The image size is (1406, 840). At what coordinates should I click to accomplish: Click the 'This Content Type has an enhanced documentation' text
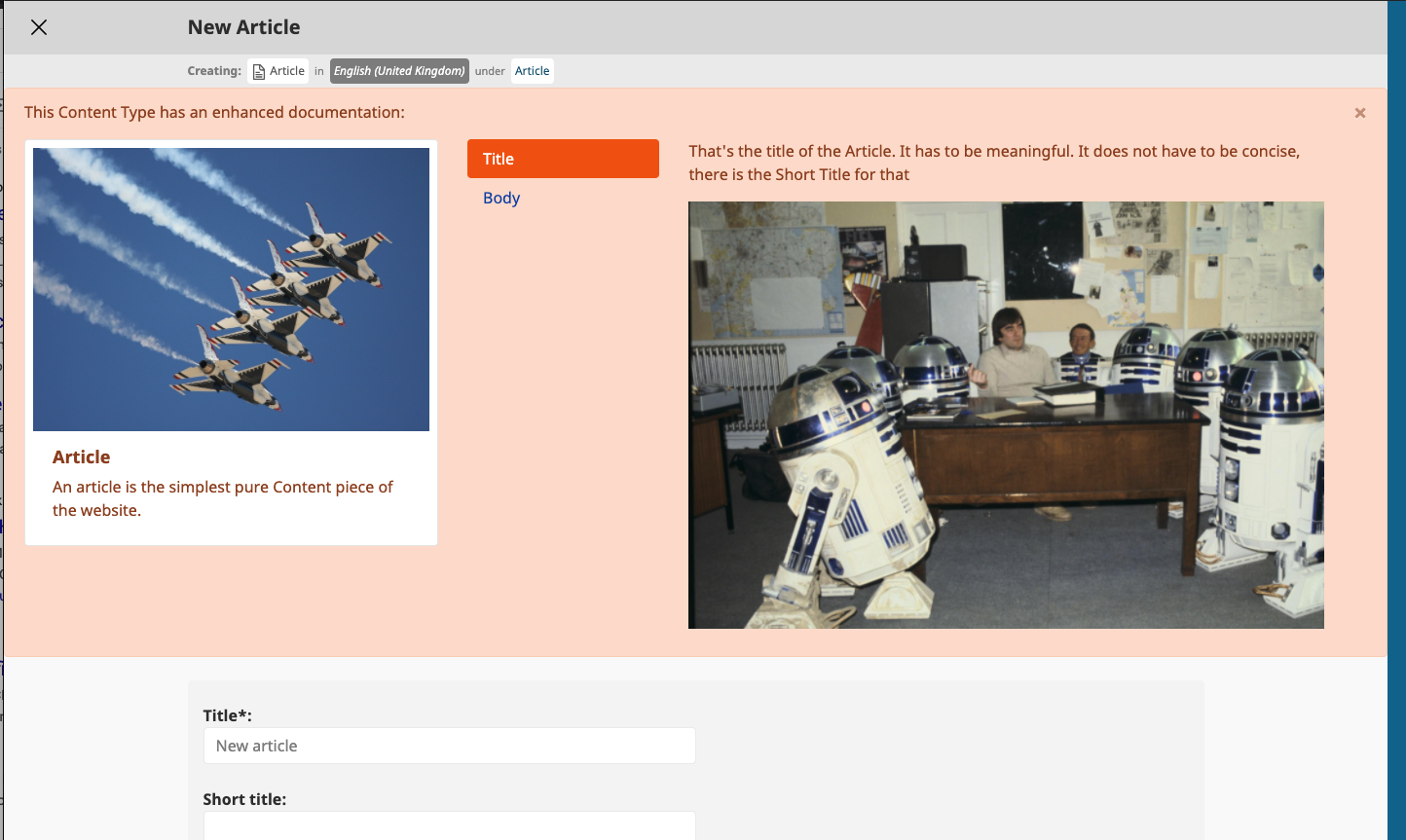(214, 112)
